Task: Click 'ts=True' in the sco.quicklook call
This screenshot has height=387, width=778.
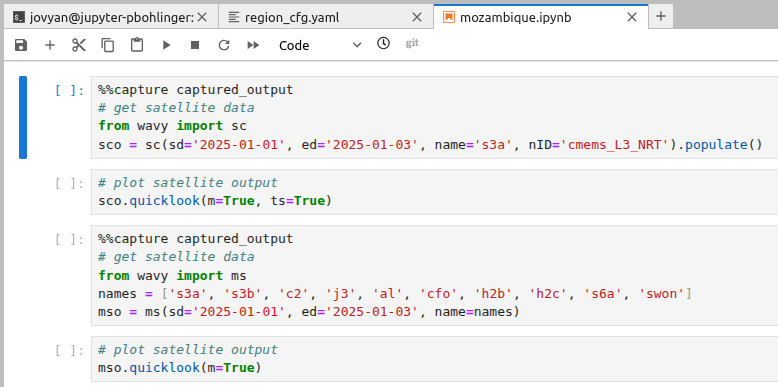Action: 298,201
